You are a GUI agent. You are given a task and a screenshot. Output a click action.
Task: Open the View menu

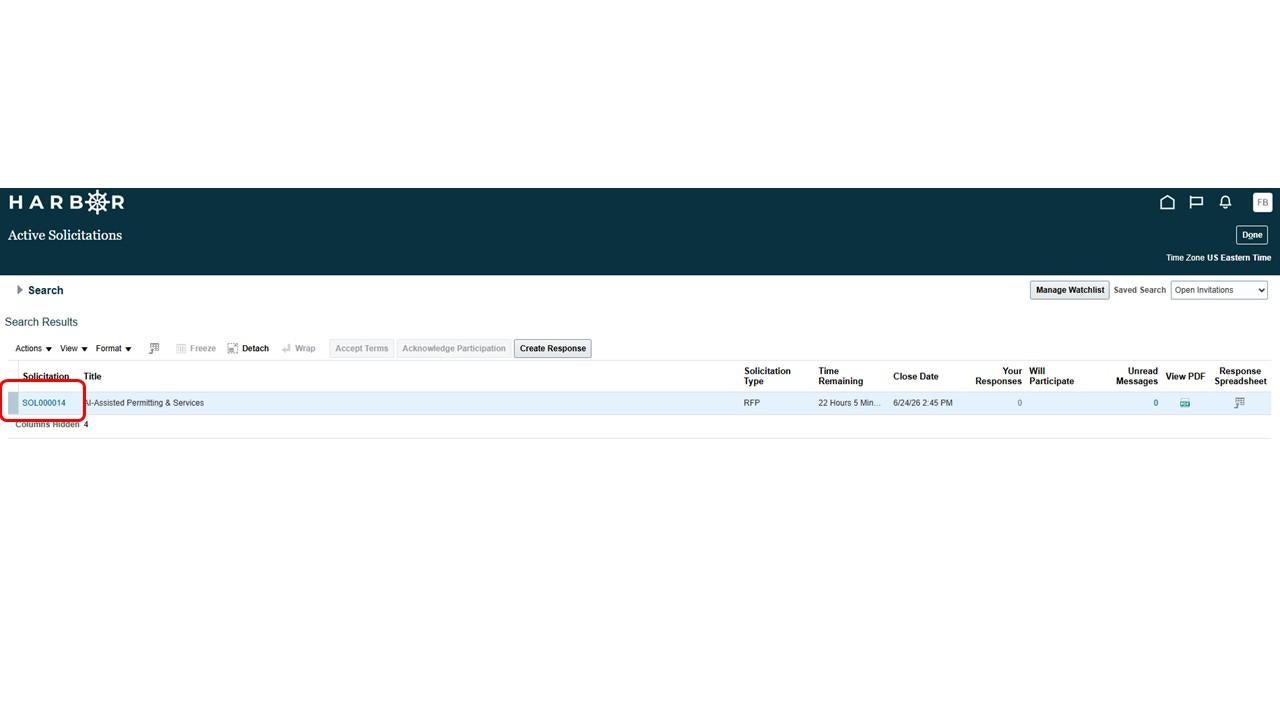73,348
